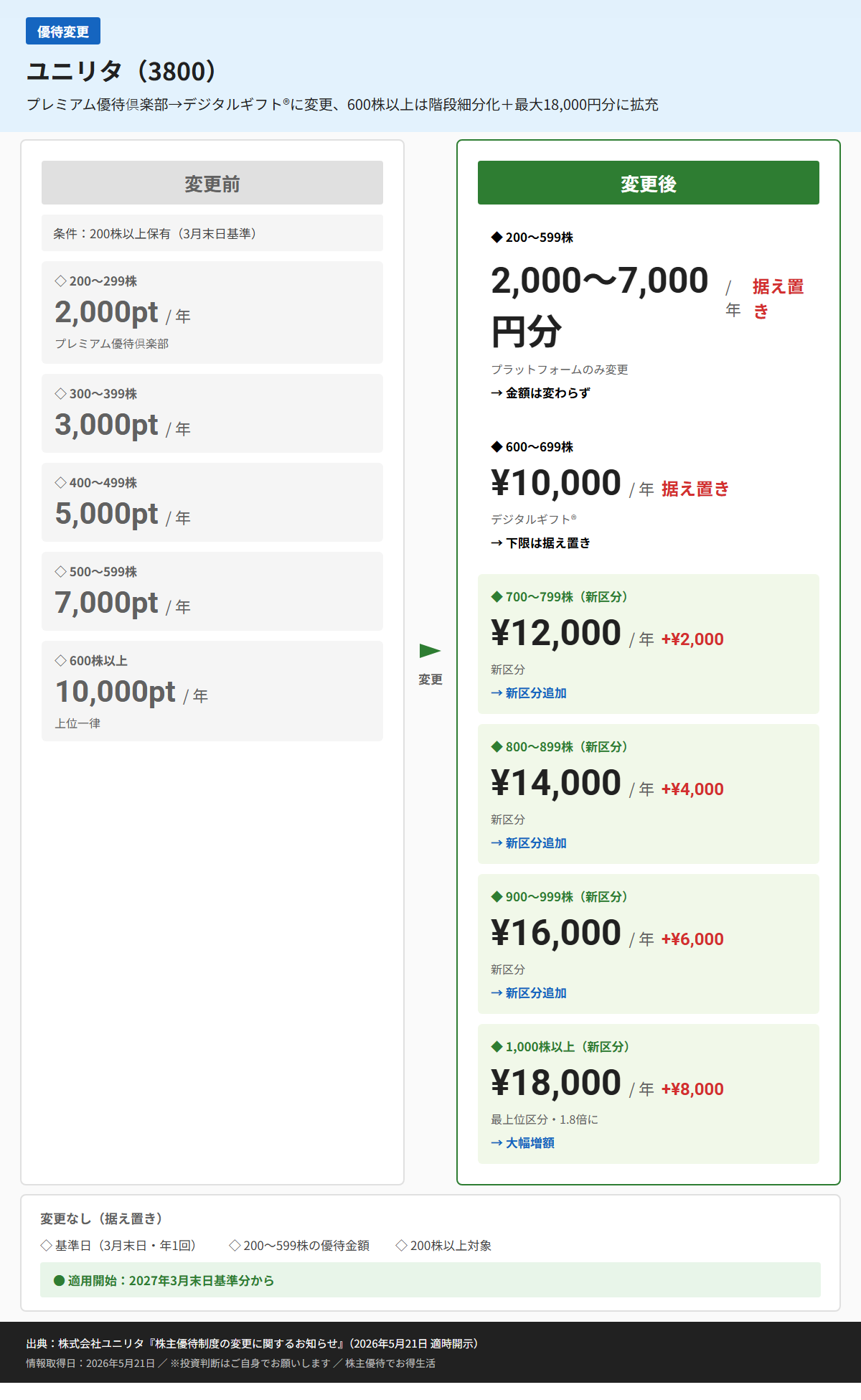Click the 600株以上 tier label
Screen dimensions: 861x1400
[91, 661]
